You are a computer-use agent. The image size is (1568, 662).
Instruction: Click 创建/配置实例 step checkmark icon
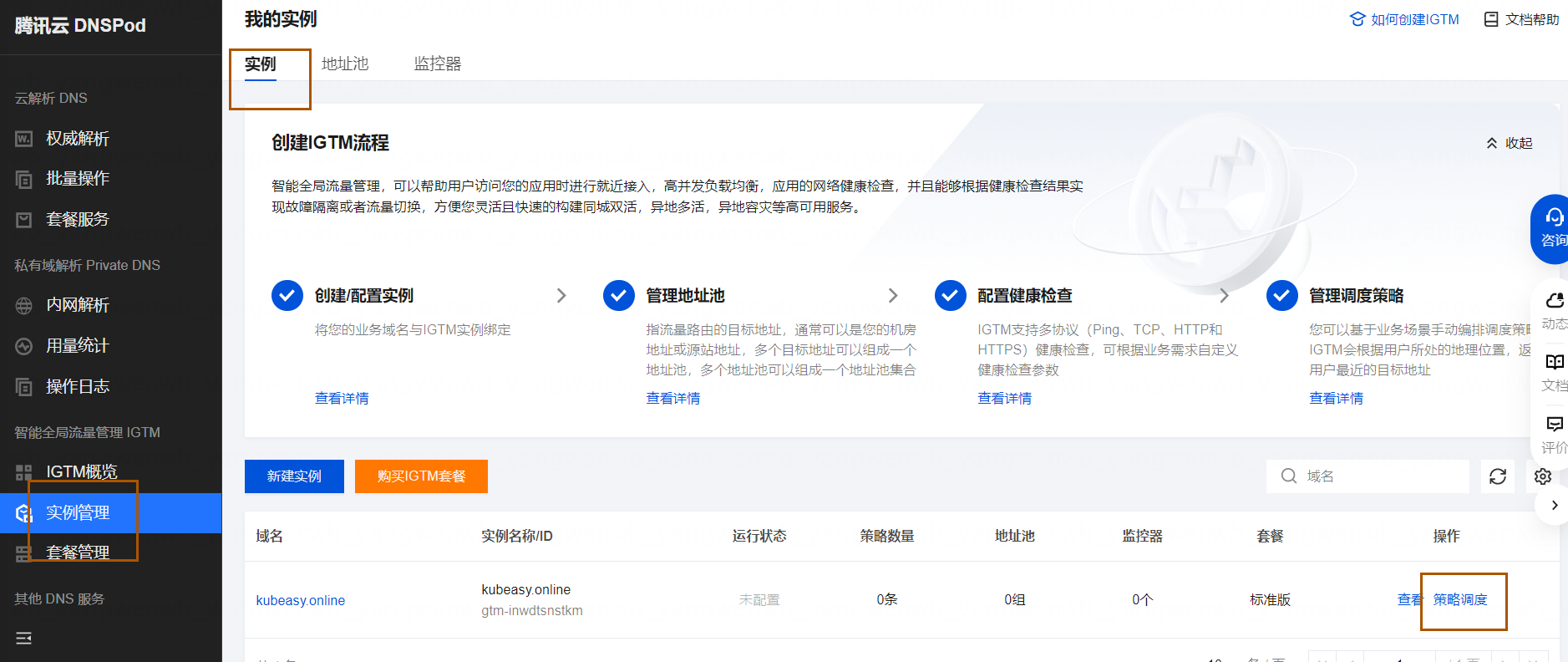click(x=287, y=295)
